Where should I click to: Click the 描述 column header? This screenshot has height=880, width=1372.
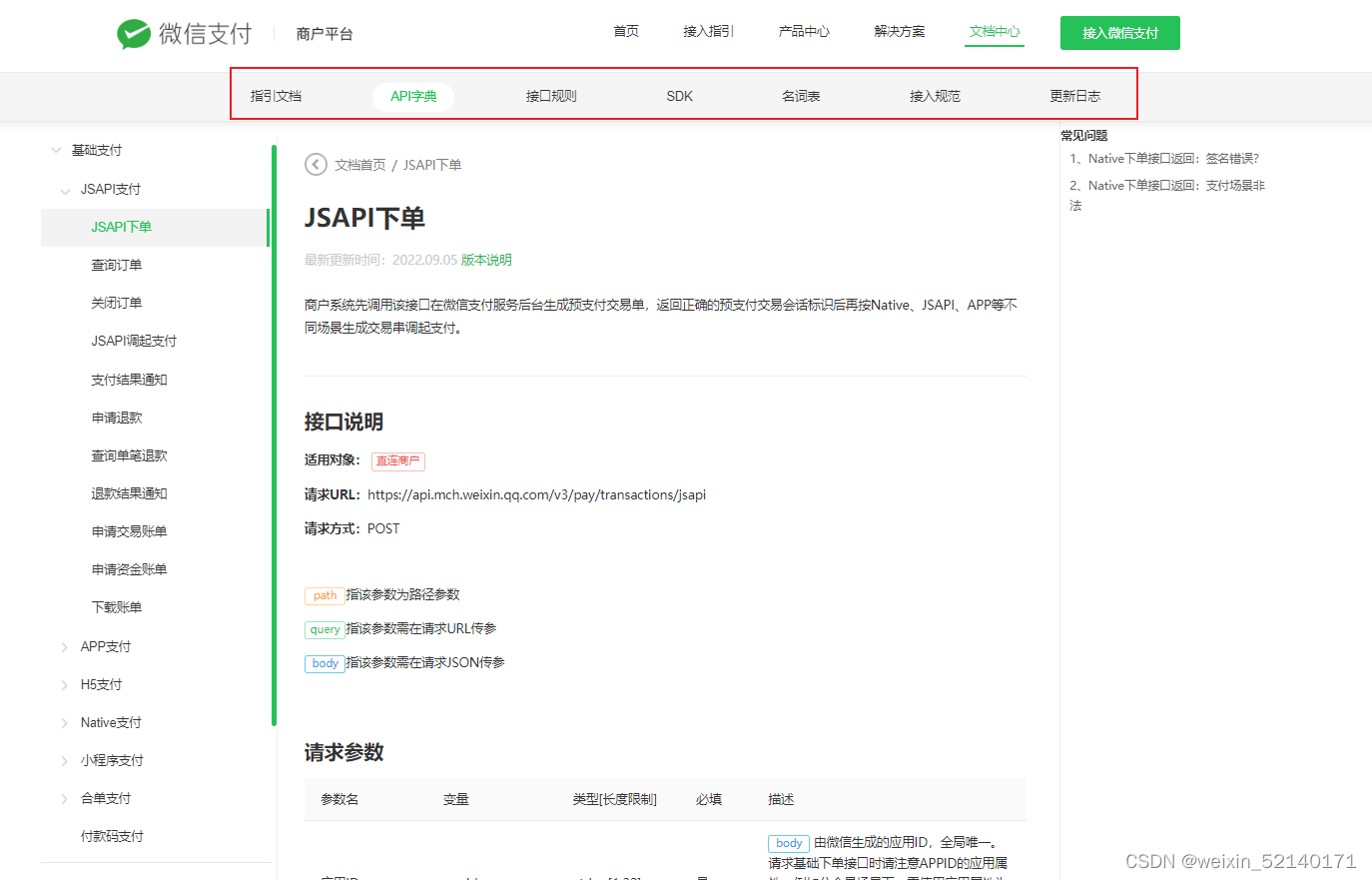(781, 799)
